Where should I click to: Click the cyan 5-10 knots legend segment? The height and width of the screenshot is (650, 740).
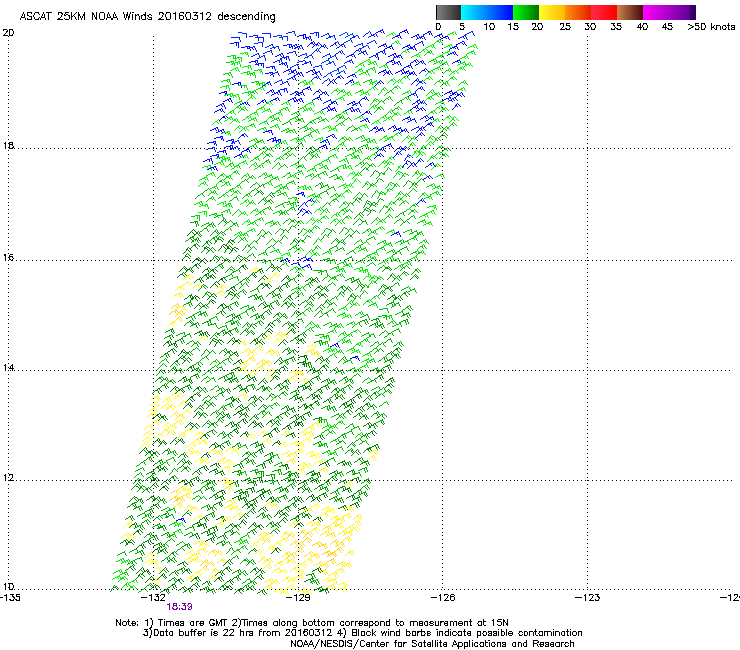[474, 12]
